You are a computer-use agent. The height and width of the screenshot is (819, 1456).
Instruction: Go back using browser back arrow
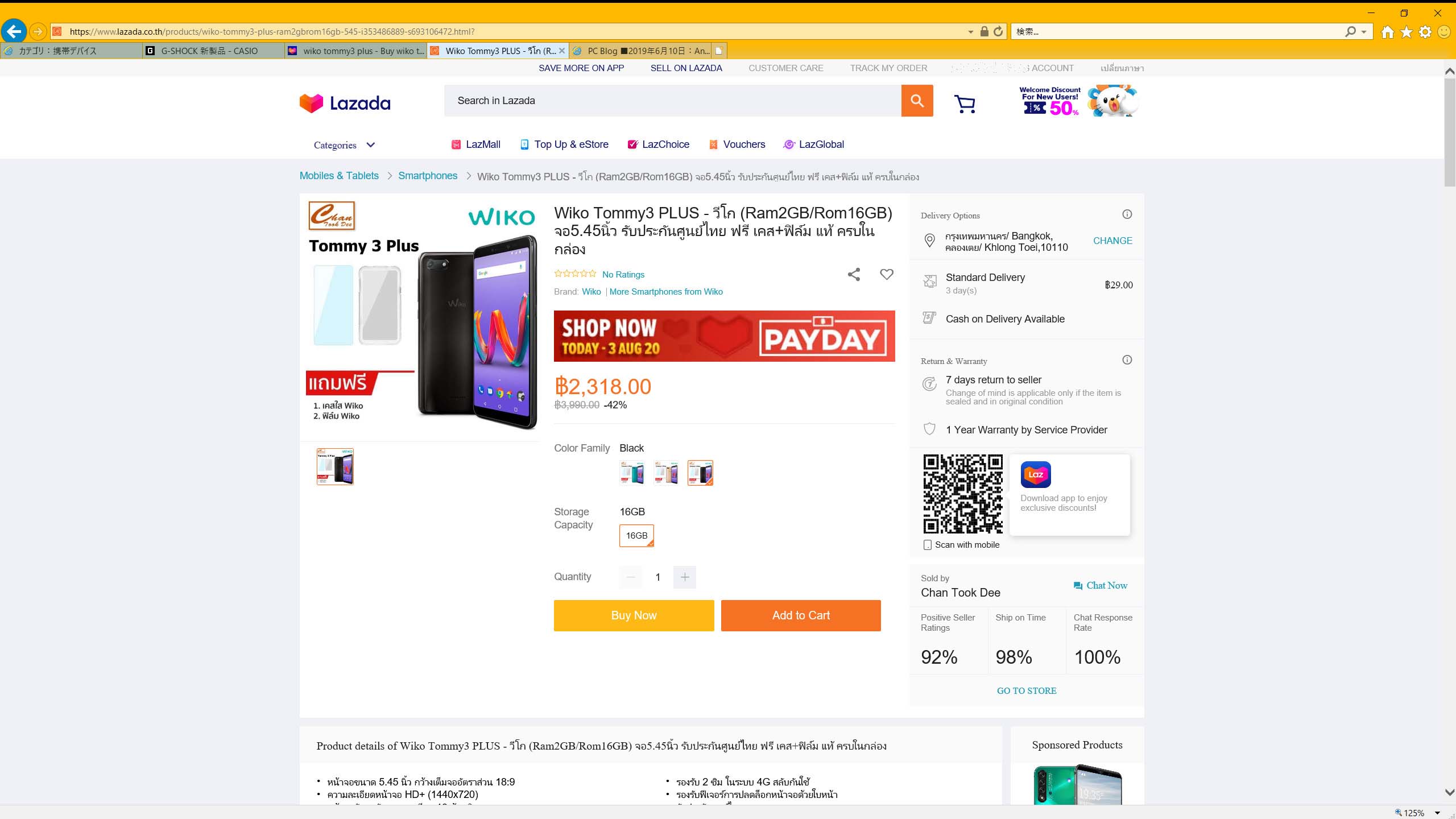[x=14, y=31]
